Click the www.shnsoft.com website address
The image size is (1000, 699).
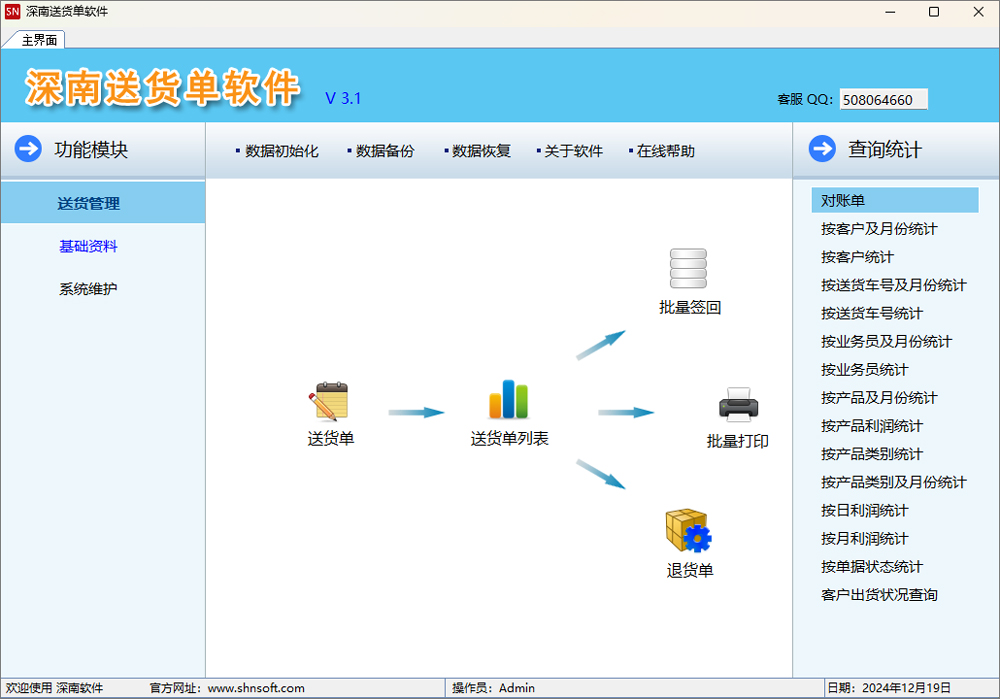point(256,688)
